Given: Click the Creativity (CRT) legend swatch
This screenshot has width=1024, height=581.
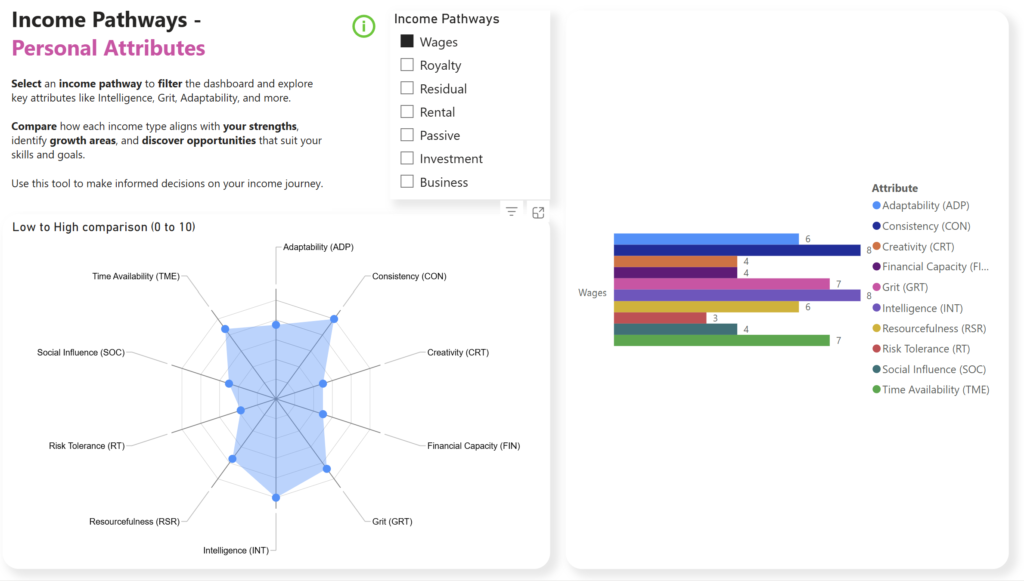Looking at the screenshot, I should (876, 246).
